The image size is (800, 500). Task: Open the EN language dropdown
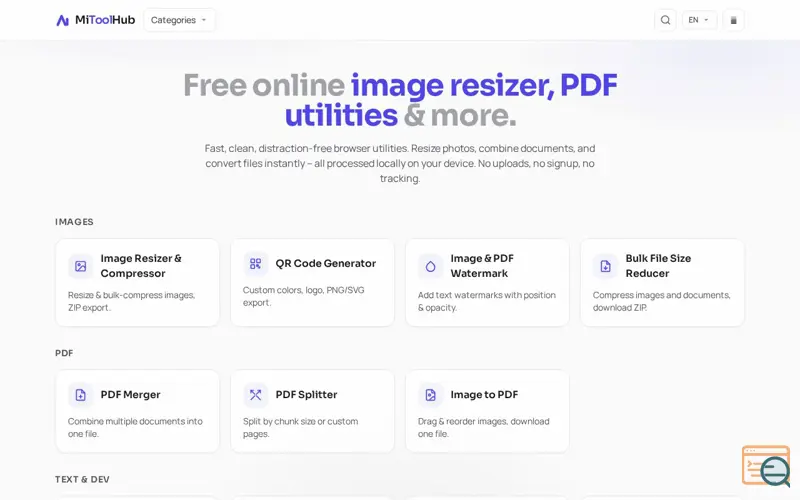click(x=699, y=20)
